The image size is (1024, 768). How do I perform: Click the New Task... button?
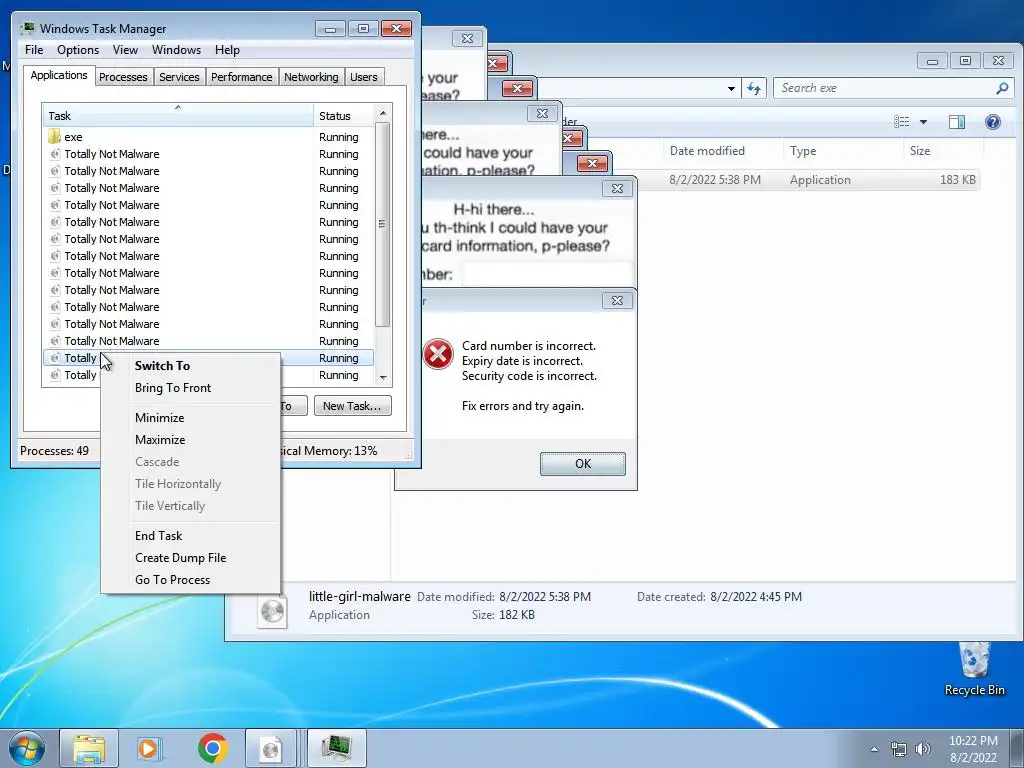point(352,406)
